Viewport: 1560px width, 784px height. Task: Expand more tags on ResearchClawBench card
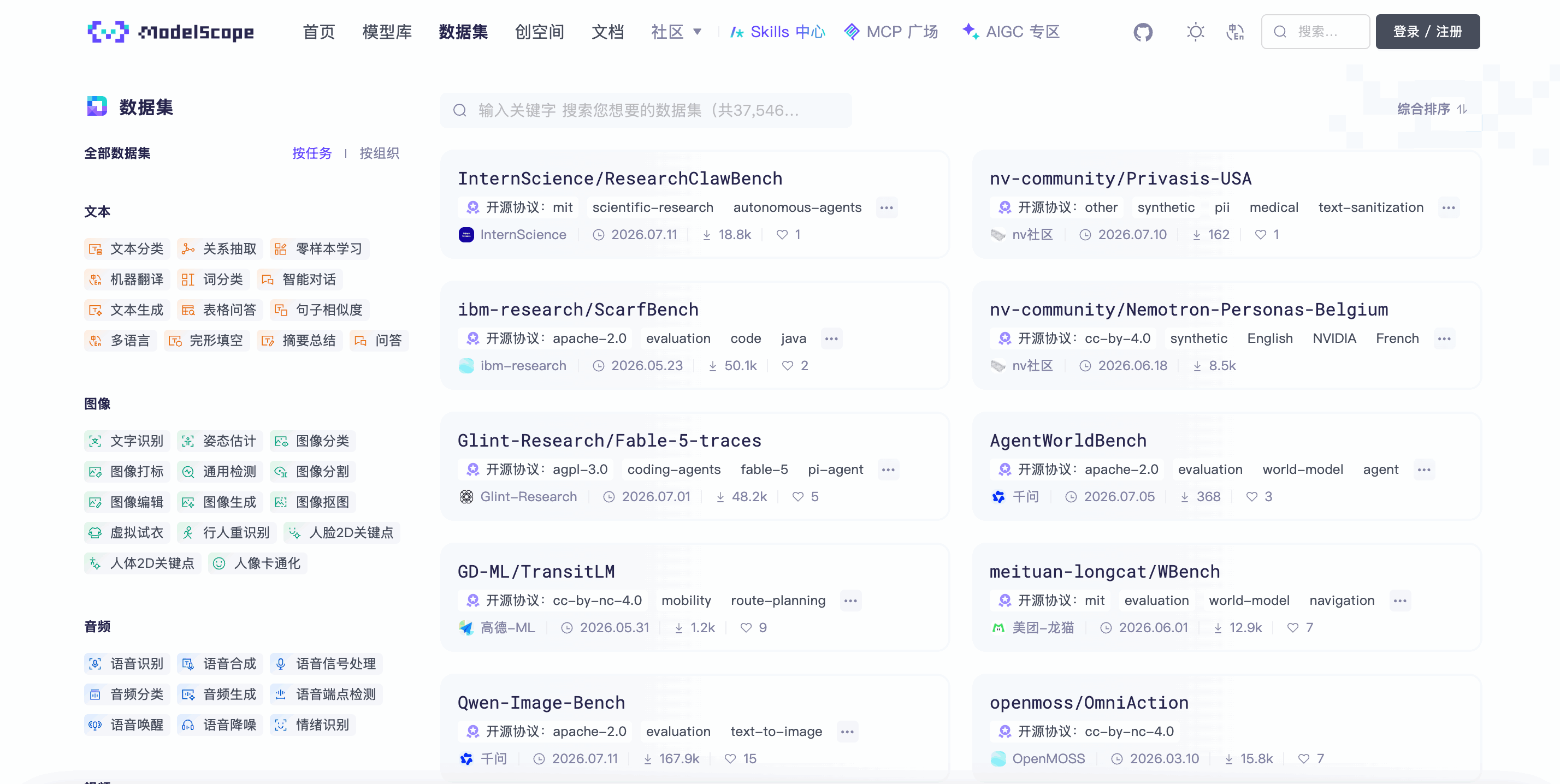887,207
